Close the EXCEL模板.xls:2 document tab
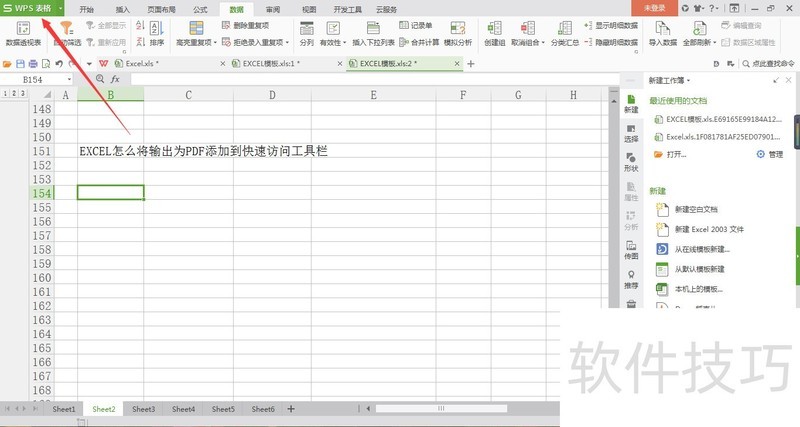 [457, 64]
